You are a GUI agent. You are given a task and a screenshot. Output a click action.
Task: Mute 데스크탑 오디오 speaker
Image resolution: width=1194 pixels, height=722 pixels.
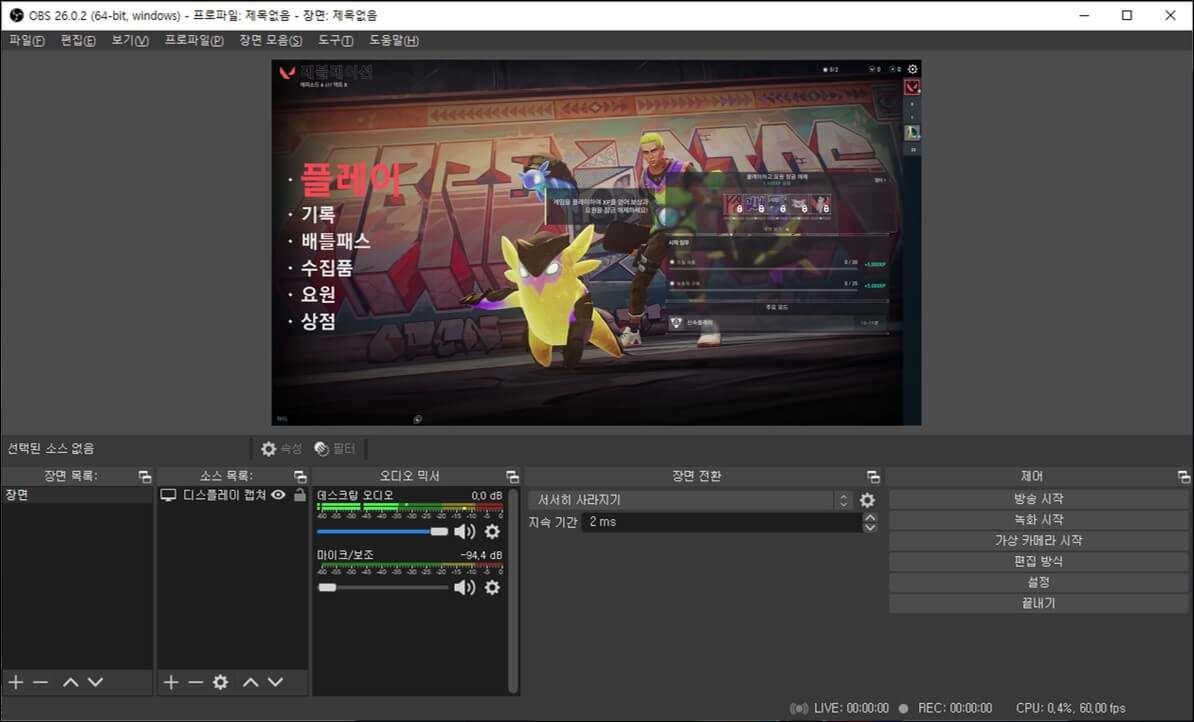[465, 532]
